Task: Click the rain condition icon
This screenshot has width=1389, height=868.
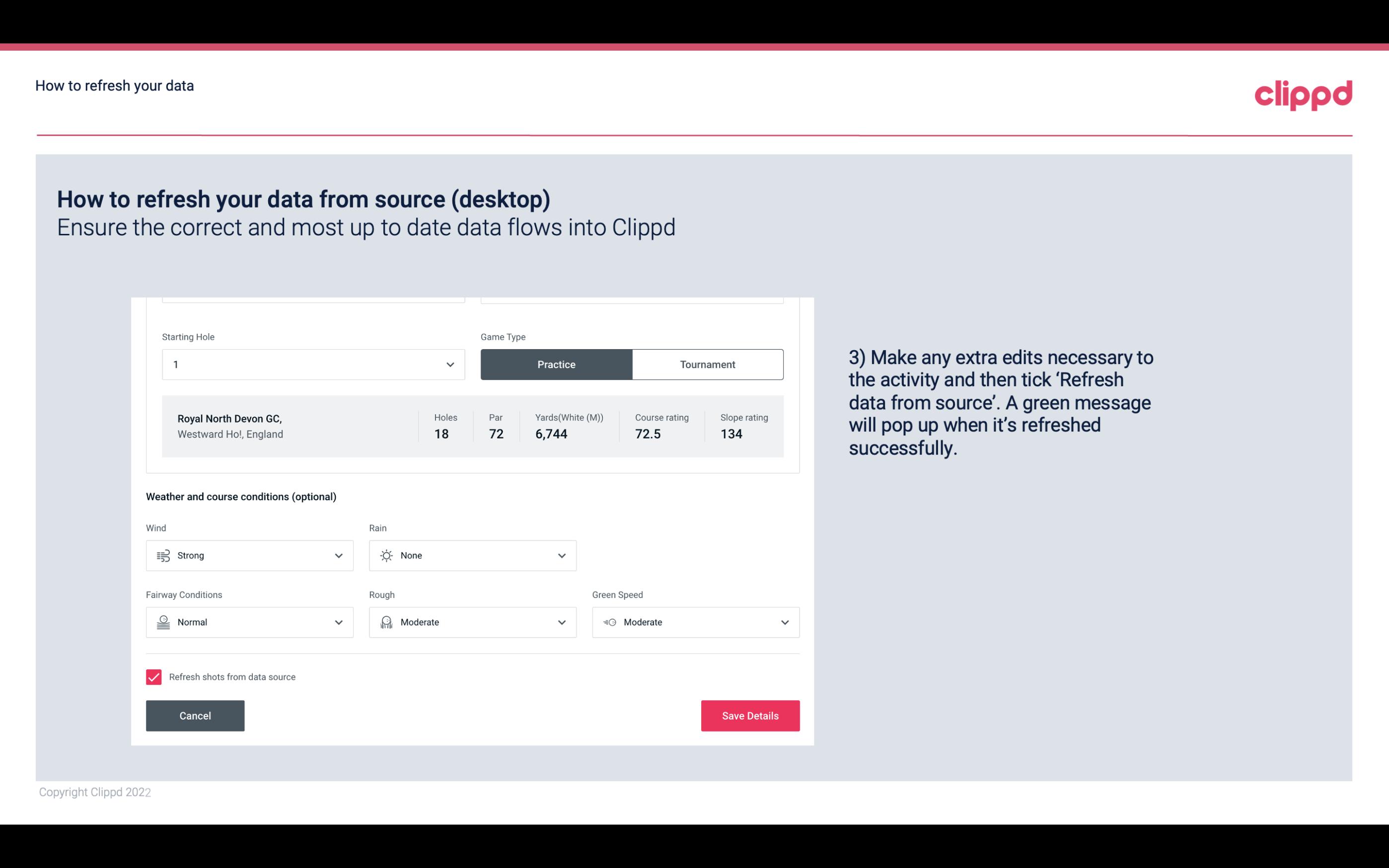Action: click(x=387, y=555)
